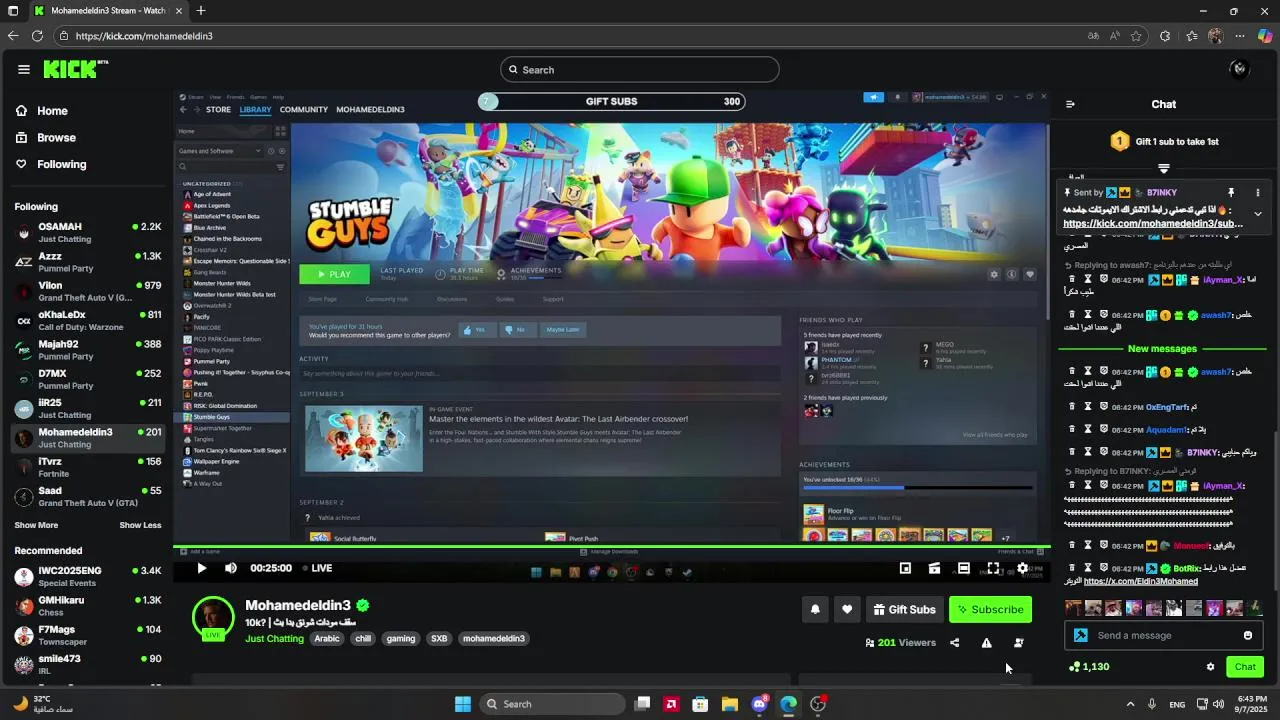
Task: Unpin the pinned chat message
Action: [1231, 192]
